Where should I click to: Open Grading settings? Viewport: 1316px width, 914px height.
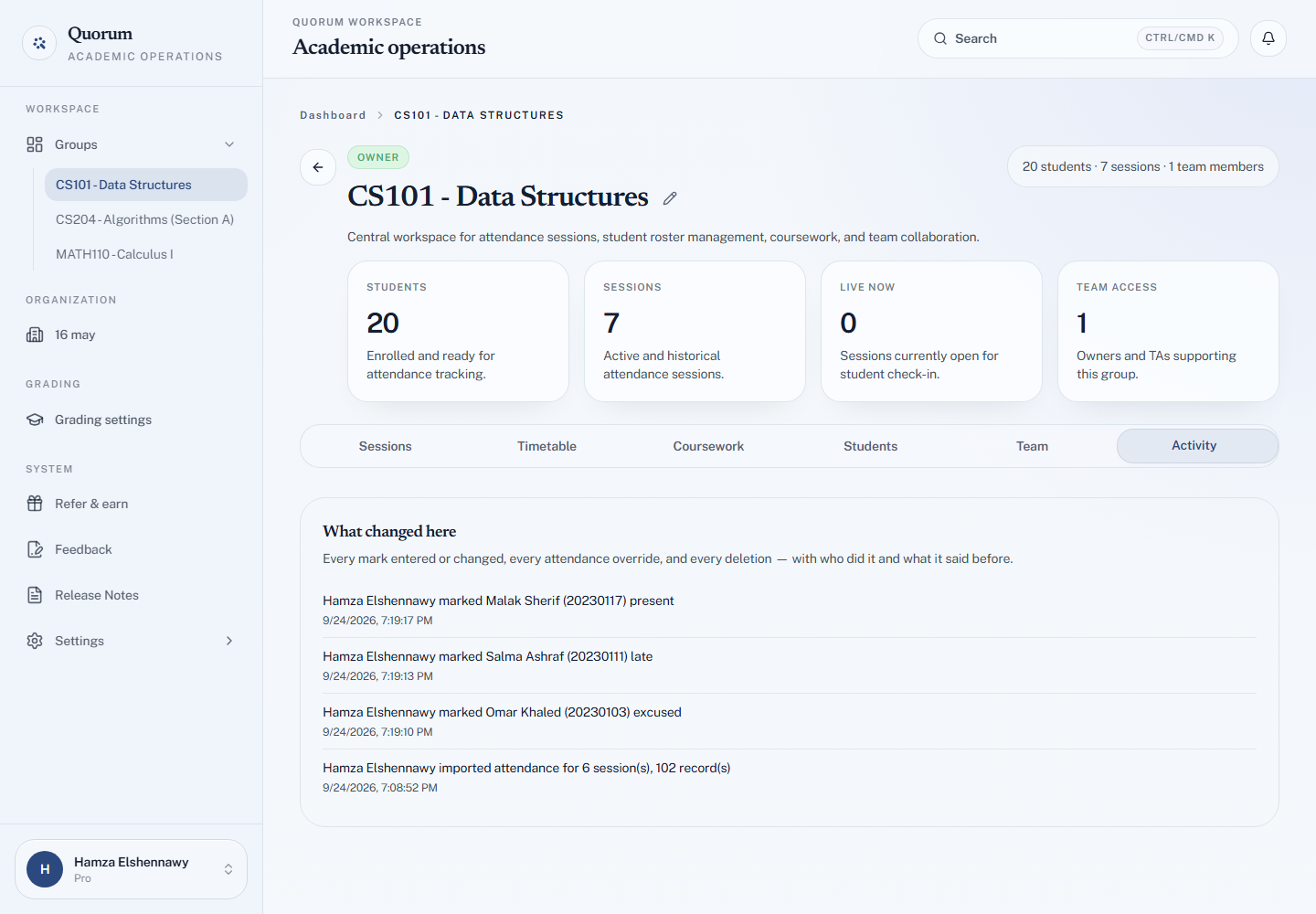click(x=131, y=420)
